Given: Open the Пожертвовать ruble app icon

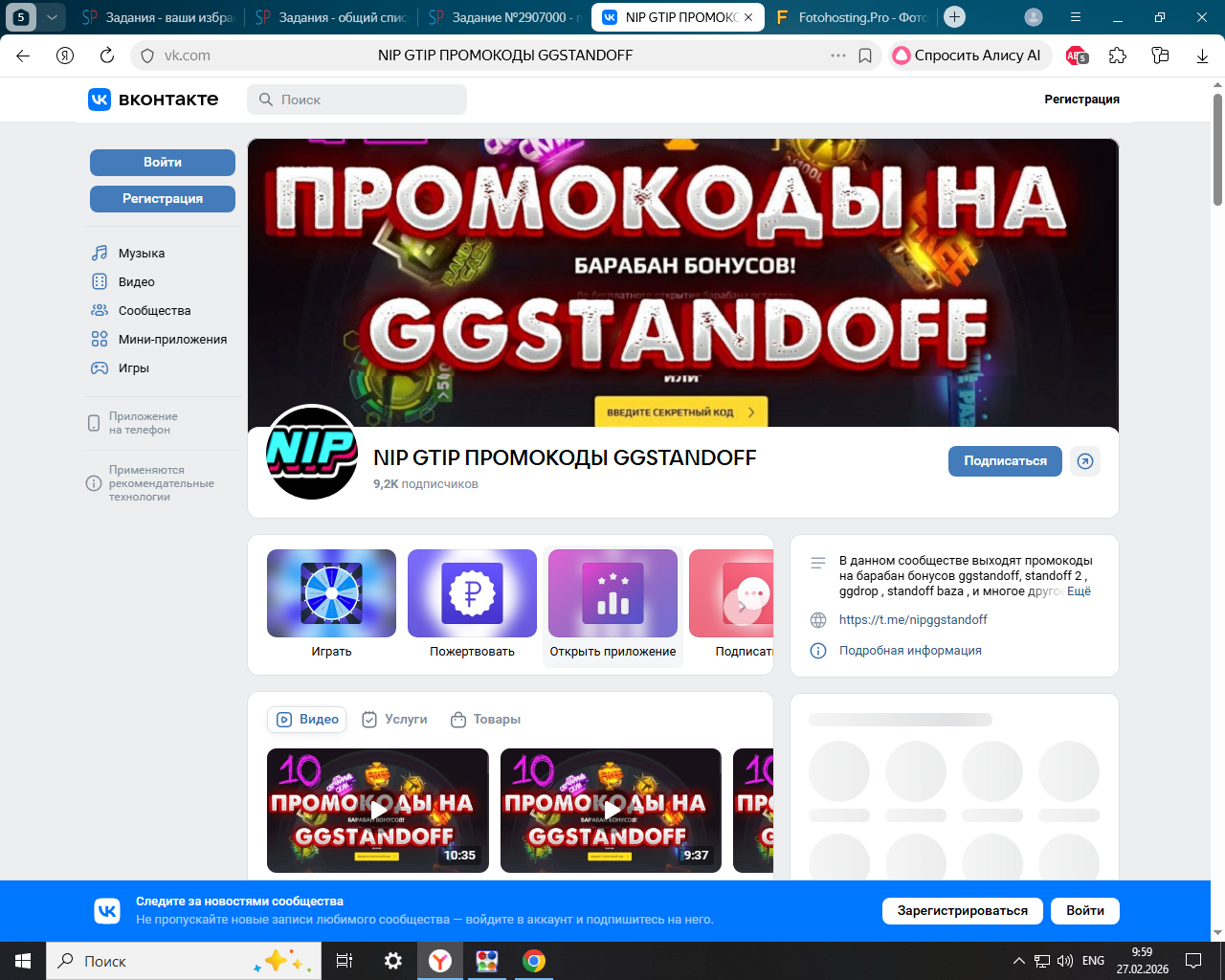Looking at the screenshot, I should click(472, 593).
